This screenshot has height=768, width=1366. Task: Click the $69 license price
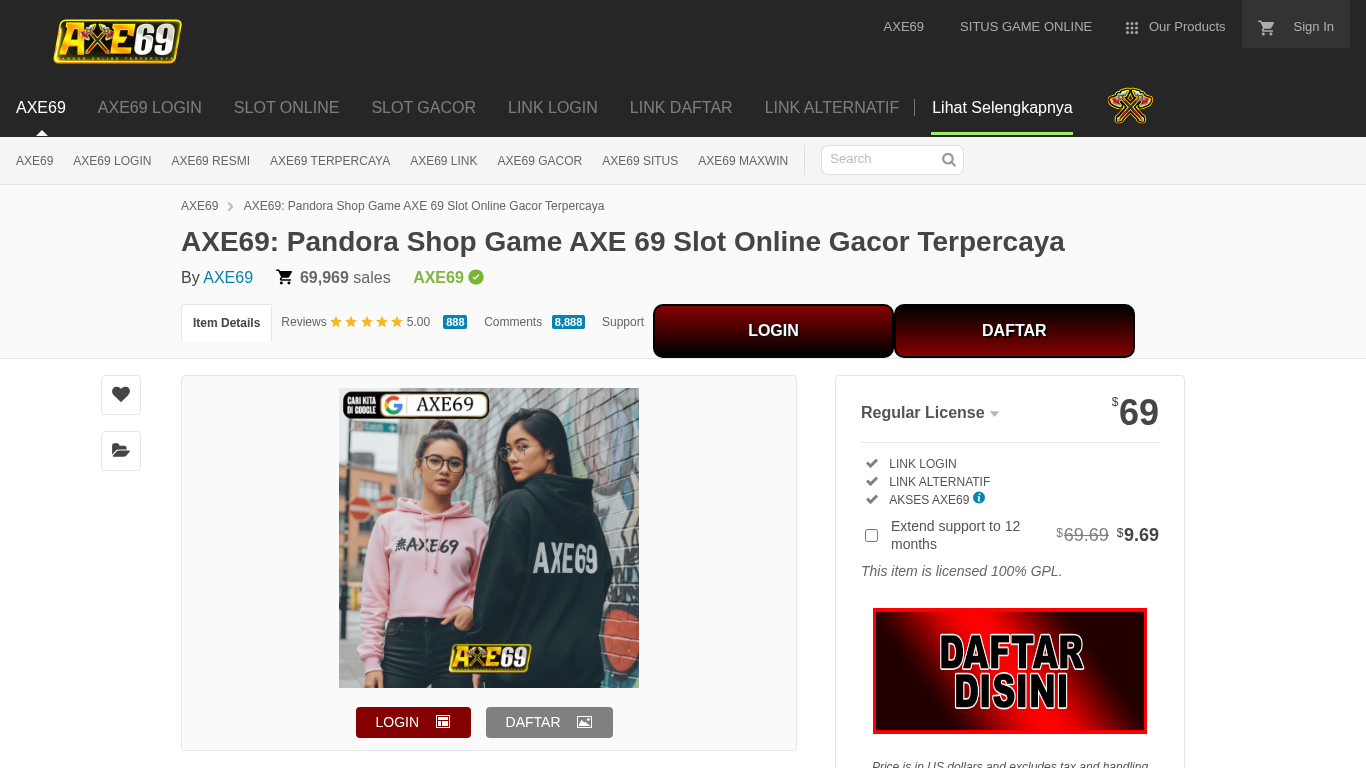coord(1135,412)
